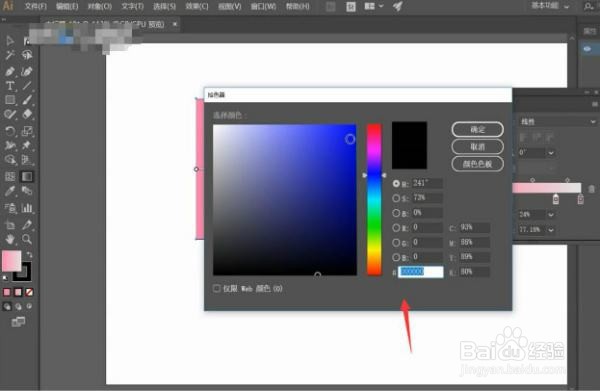Select the Shape Builder tool
This screenshot has height=391, width=600.
coord(10,160)
